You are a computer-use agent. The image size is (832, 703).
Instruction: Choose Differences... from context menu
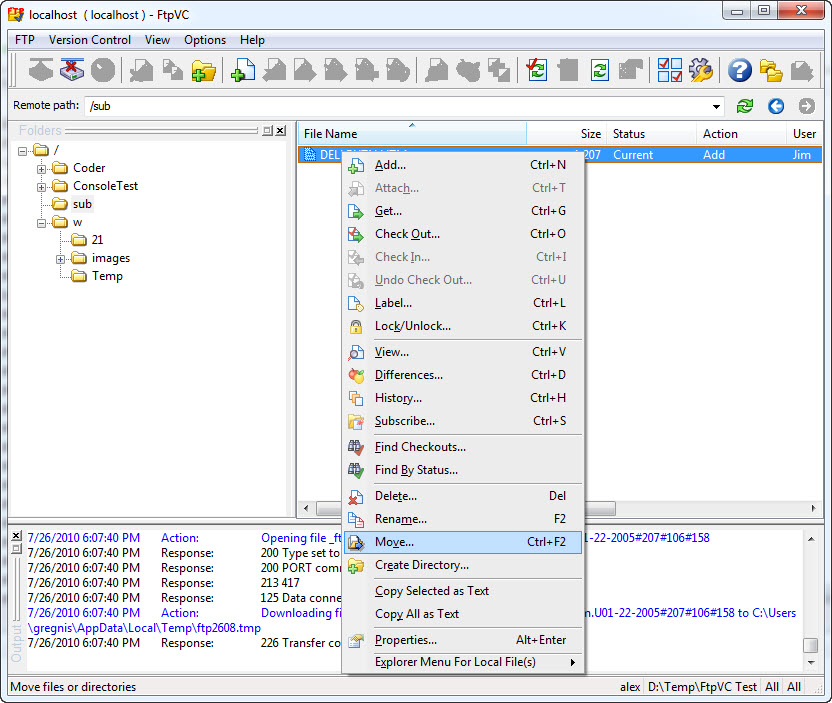tap(463, 375)
